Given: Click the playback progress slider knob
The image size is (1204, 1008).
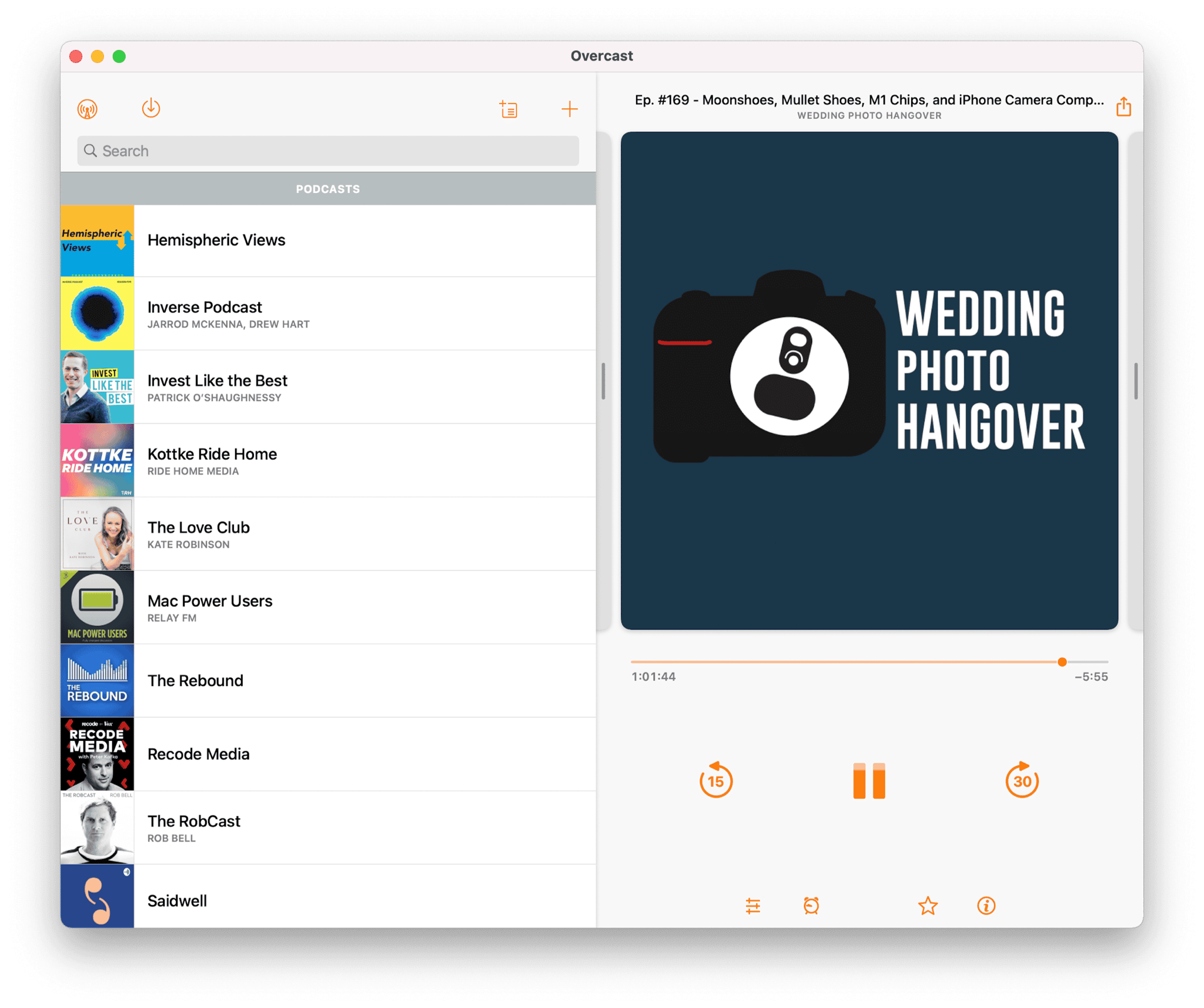Looking at the screenshot, I should [1062, 662].
